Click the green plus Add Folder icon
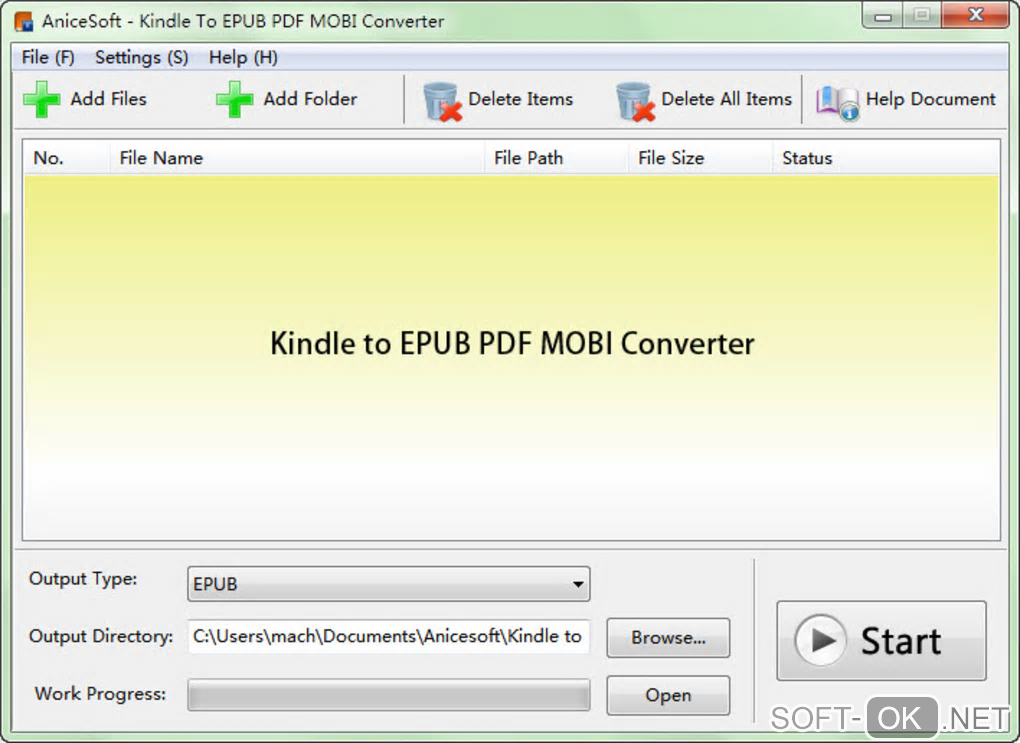This screenshot has height=743, width=1020. click(234, 100)
